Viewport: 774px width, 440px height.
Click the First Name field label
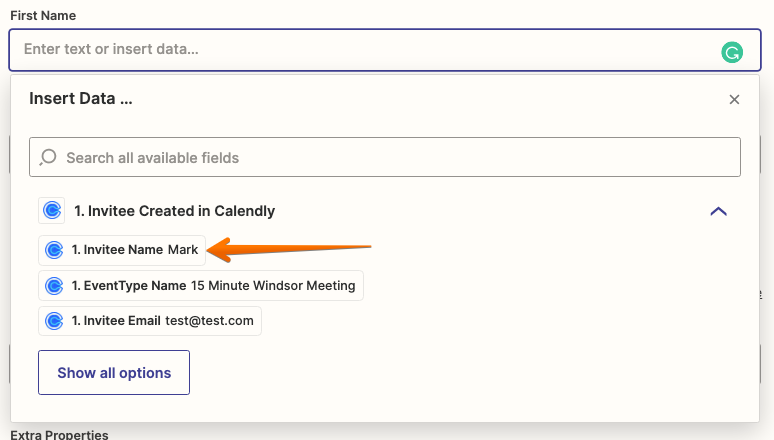tap(43, 15)
